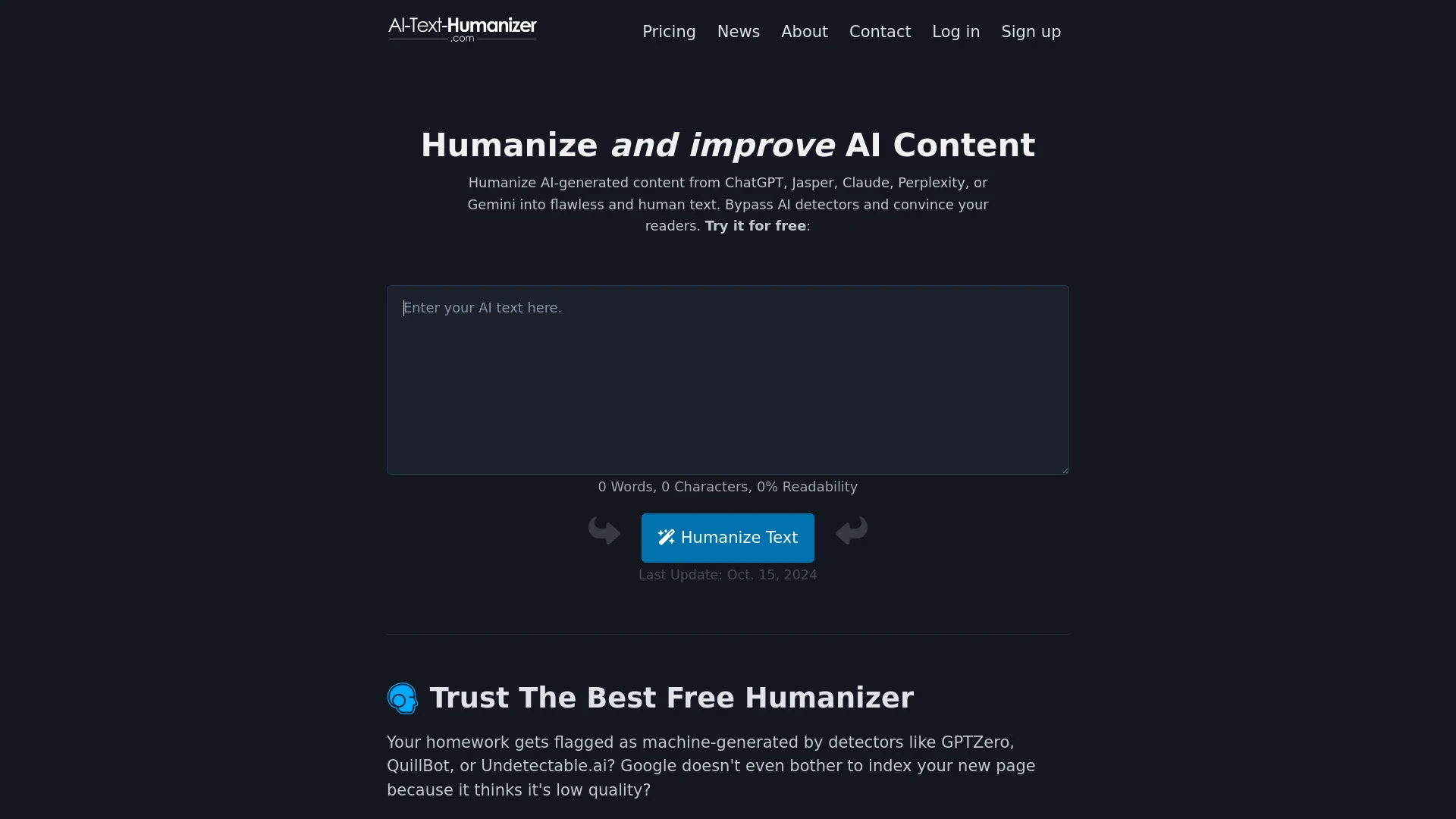Open the About page
1456x819 pixels.
coord(804,31)
